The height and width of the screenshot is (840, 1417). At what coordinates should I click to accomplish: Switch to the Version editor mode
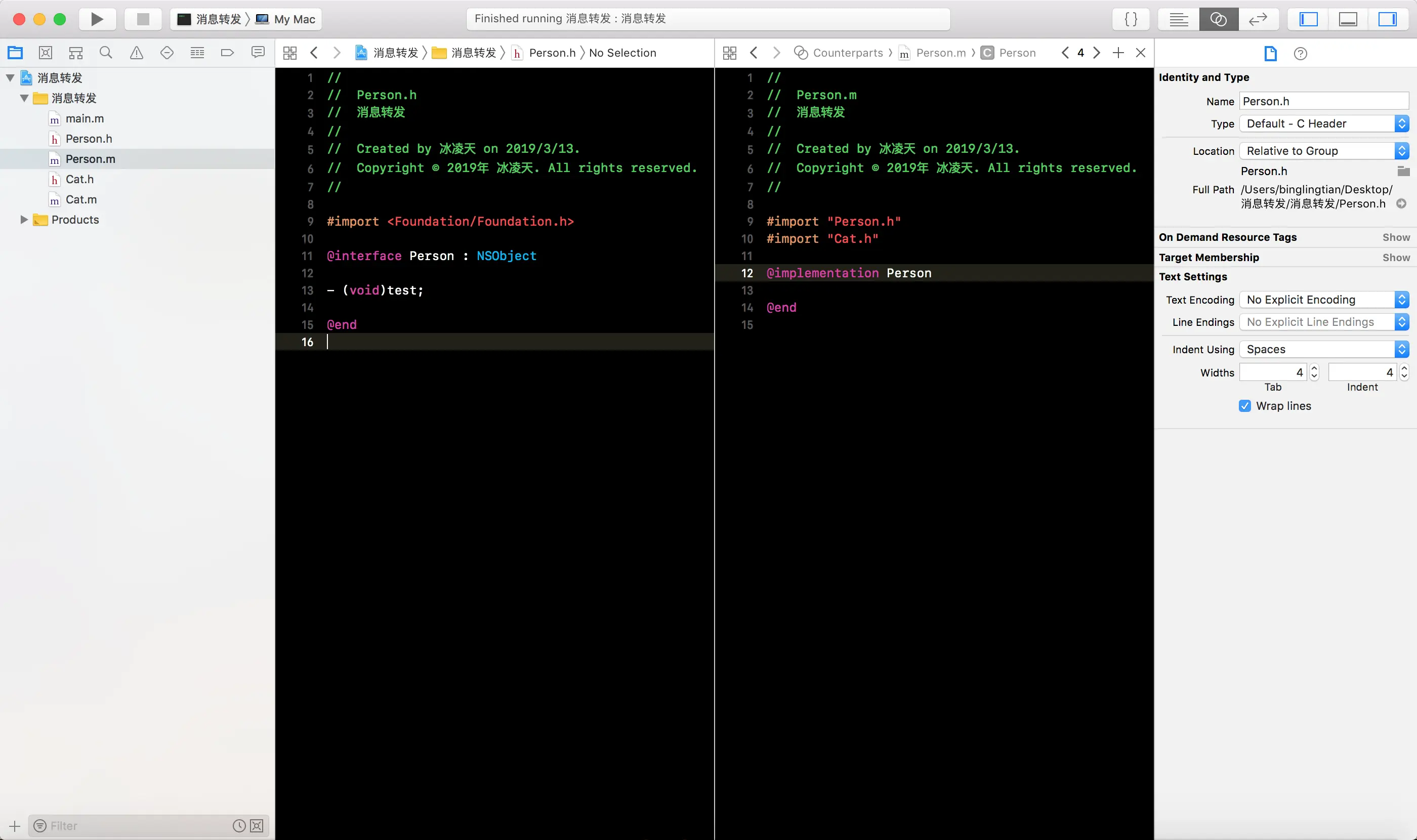coord(1258,19)
